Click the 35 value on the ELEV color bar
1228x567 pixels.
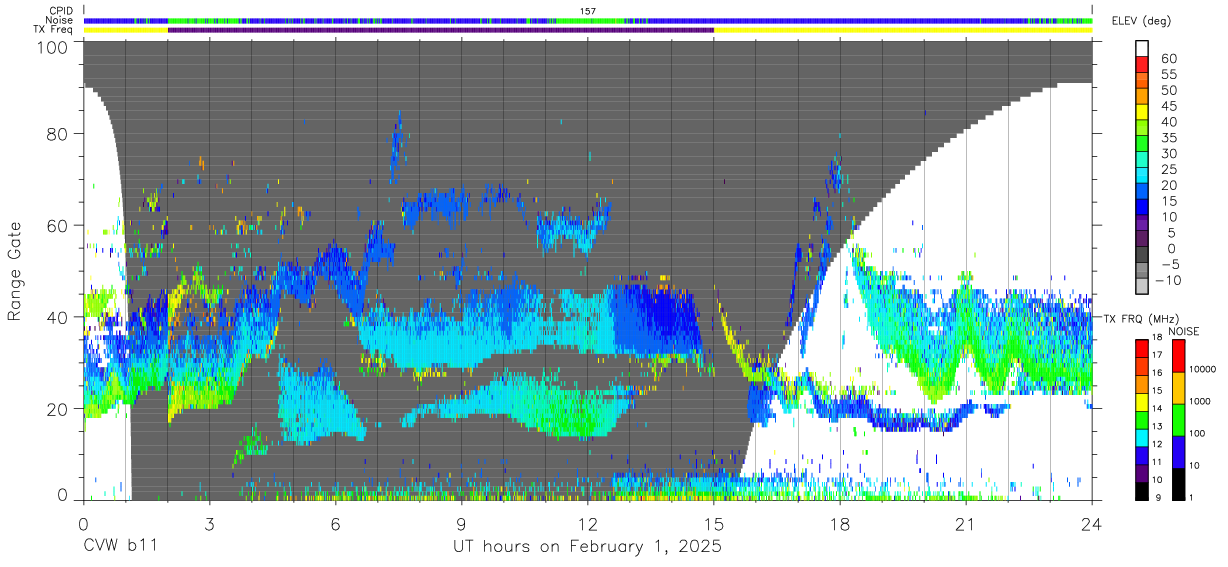tap(1168, 138)
